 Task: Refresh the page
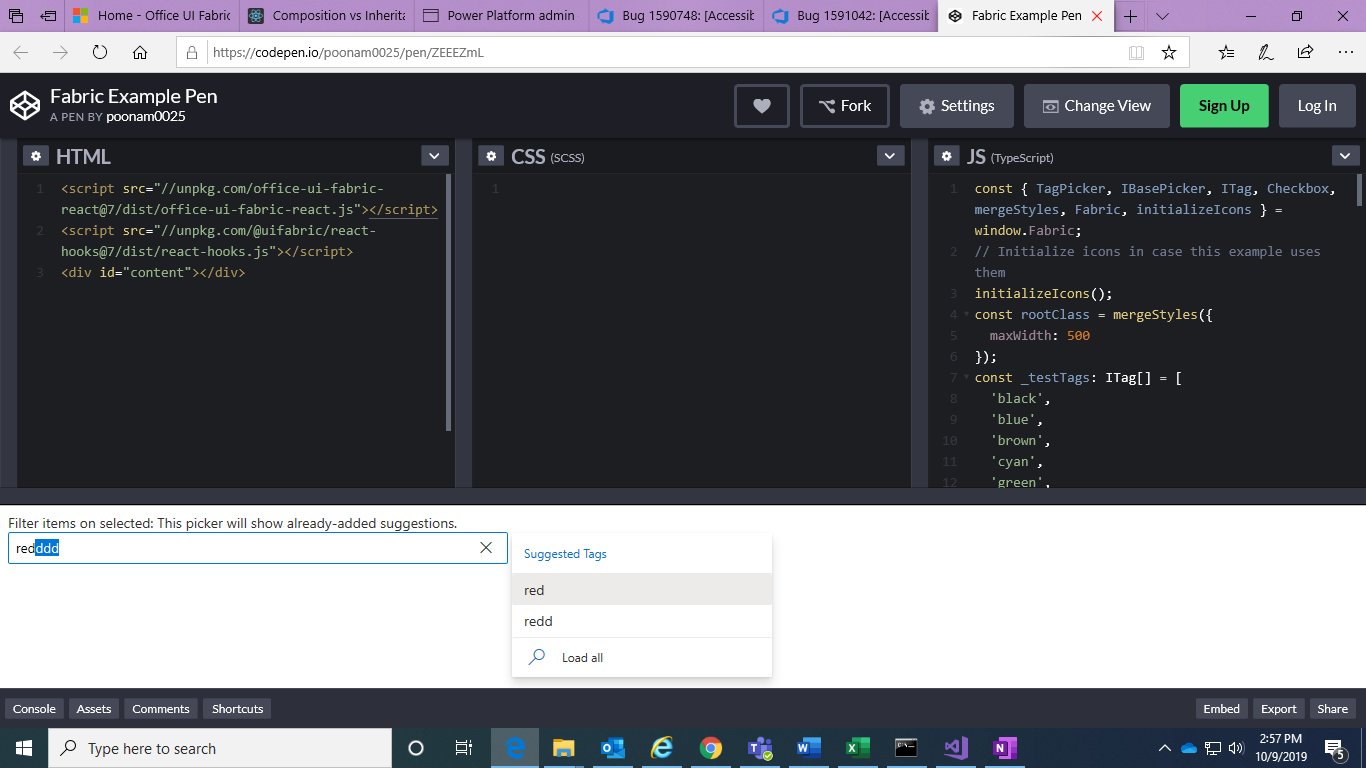(x=100, y=52)
